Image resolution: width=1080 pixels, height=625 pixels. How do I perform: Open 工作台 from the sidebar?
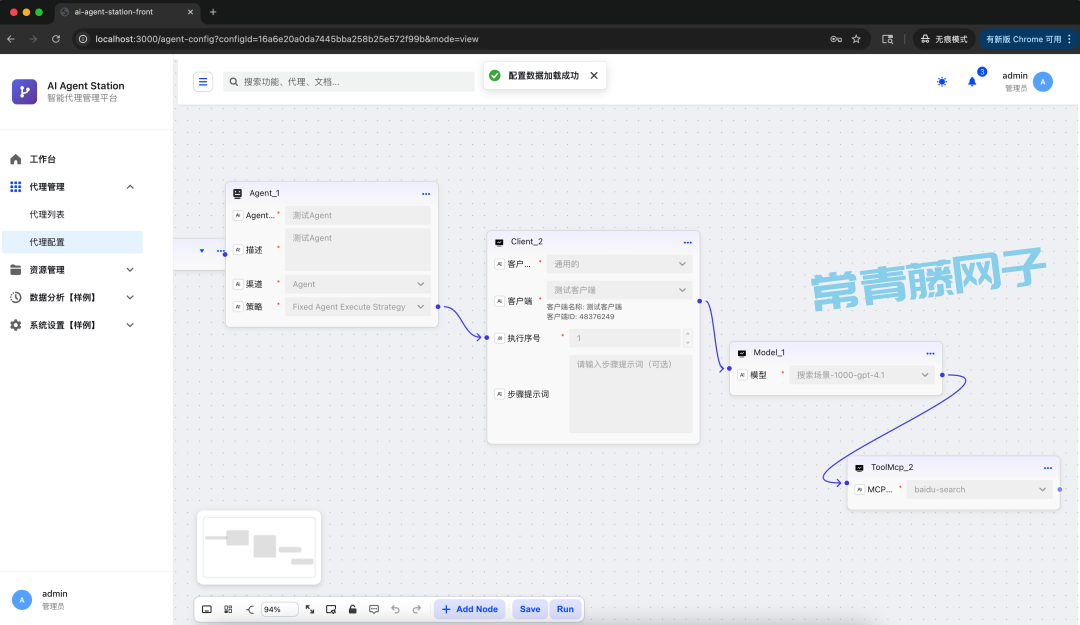tap(43, 159)
